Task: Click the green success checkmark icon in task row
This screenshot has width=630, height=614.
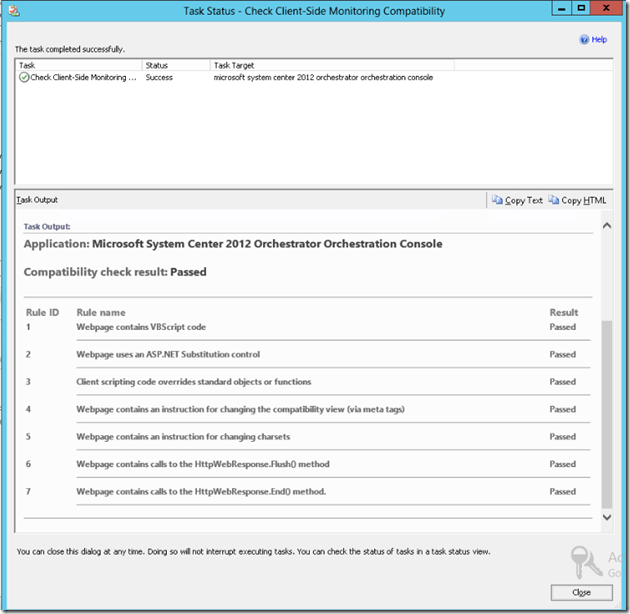Action: pos(24,77)
